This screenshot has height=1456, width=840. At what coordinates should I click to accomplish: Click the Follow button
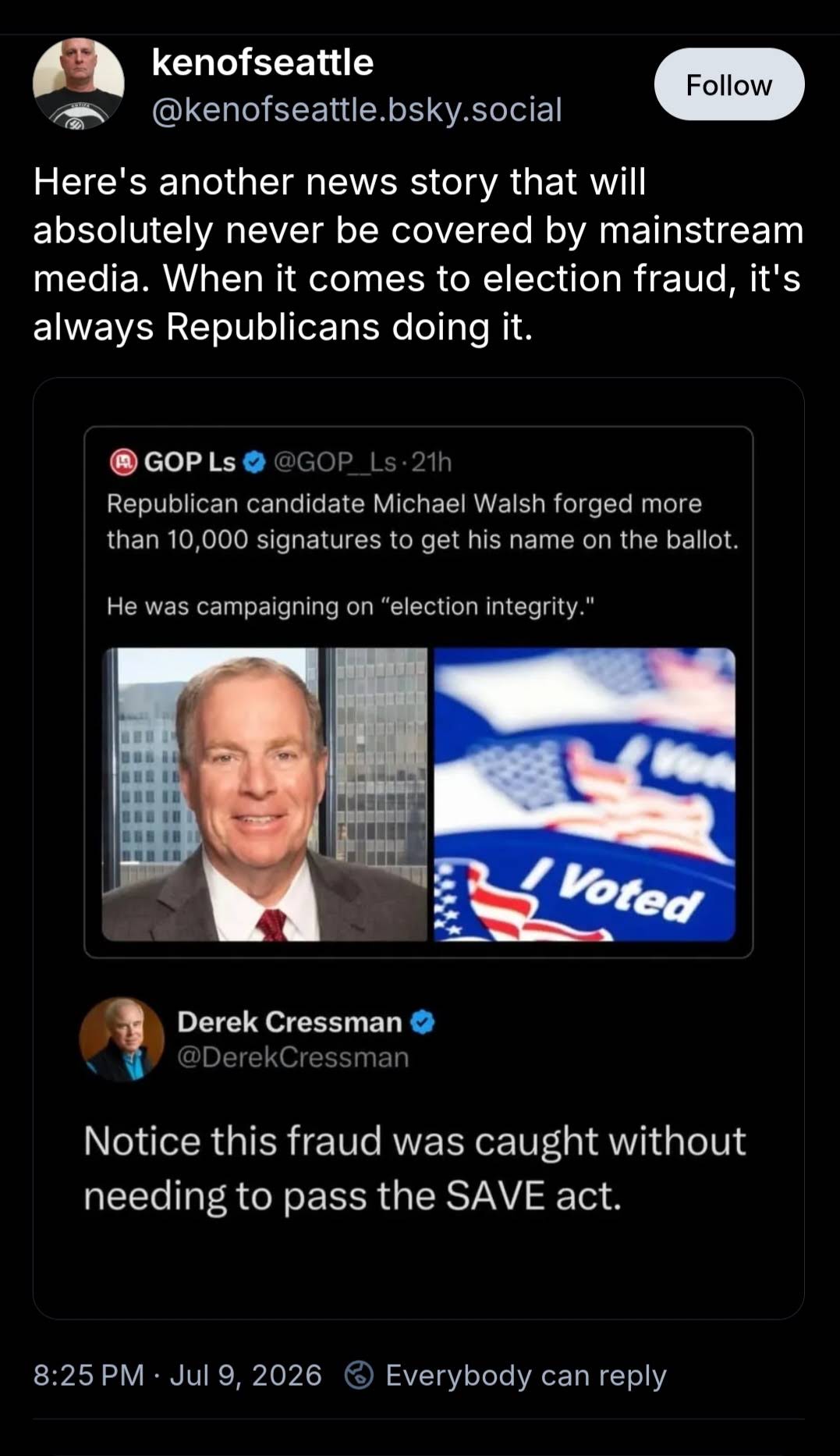[x=728, y=84]
